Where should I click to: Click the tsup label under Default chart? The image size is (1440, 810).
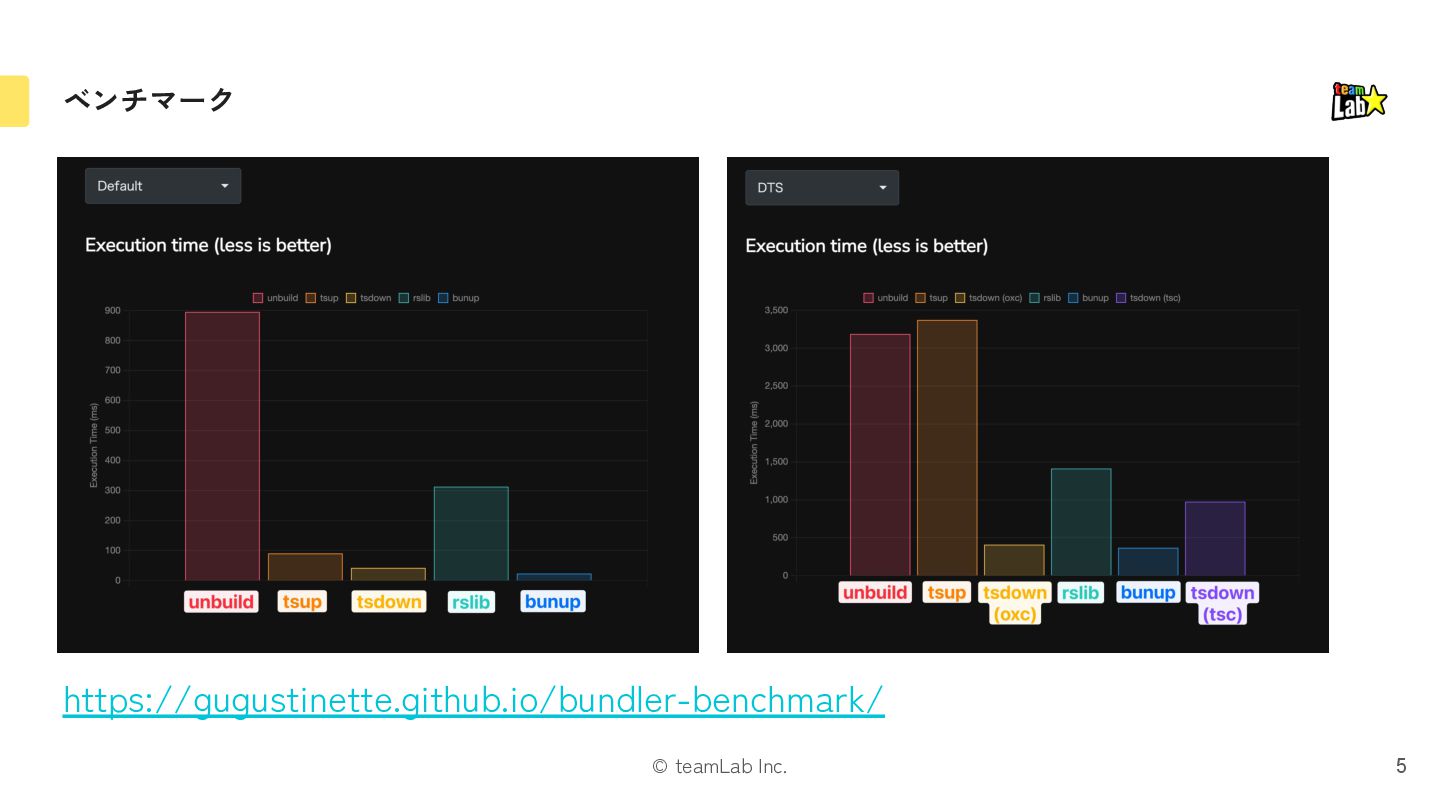point(302,602)
